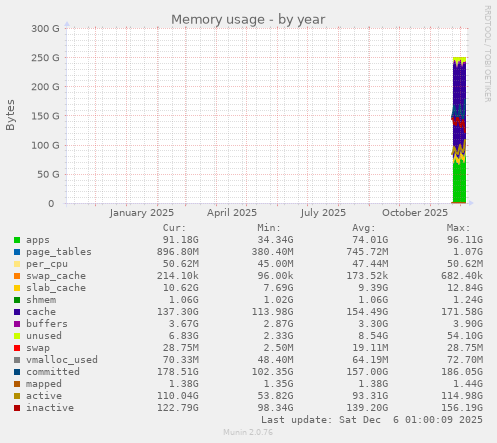Click the purple buffers legend swatch
Viewport: 497px width, 443px height.
(x=17, y=324)
